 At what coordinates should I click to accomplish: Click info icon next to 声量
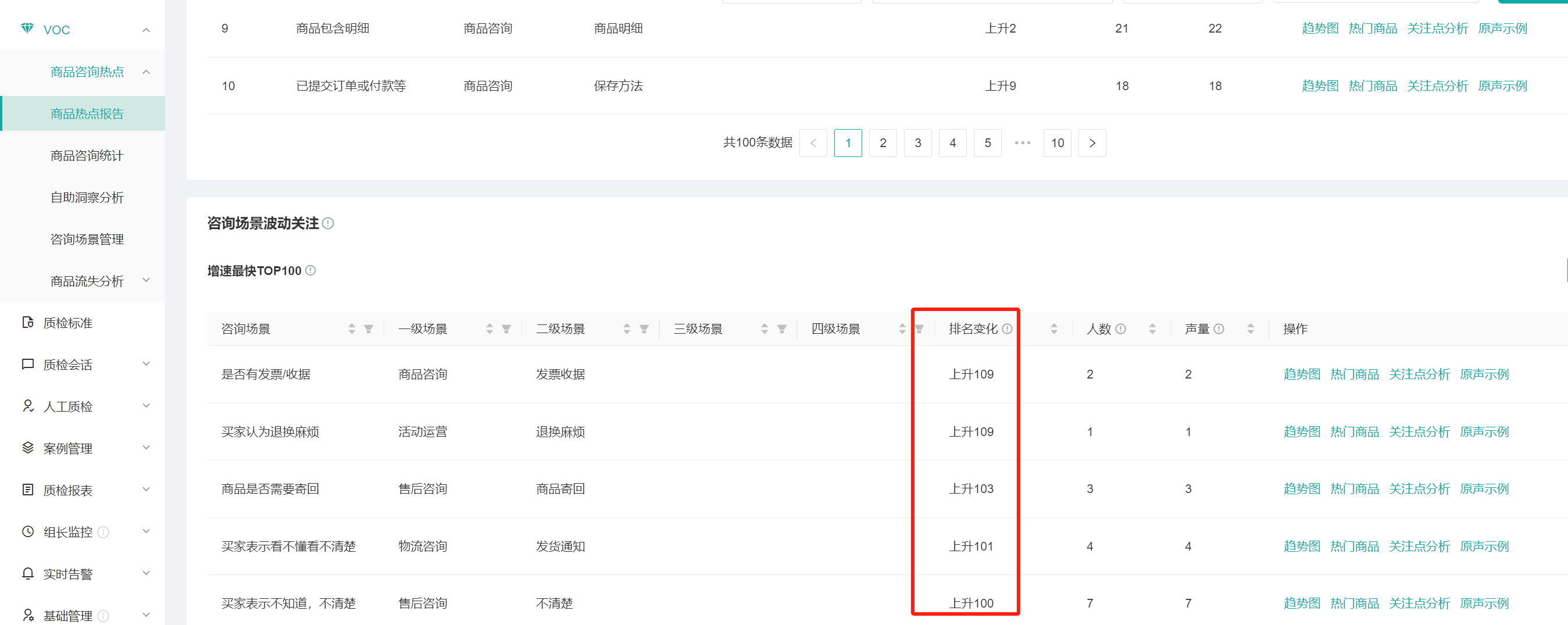(x=1219, y=328)
